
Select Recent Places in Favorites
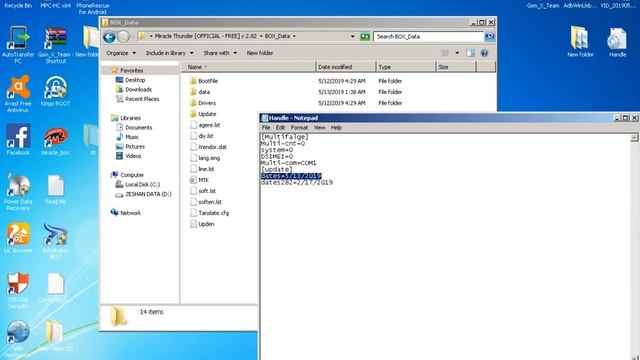pos(137,99)
